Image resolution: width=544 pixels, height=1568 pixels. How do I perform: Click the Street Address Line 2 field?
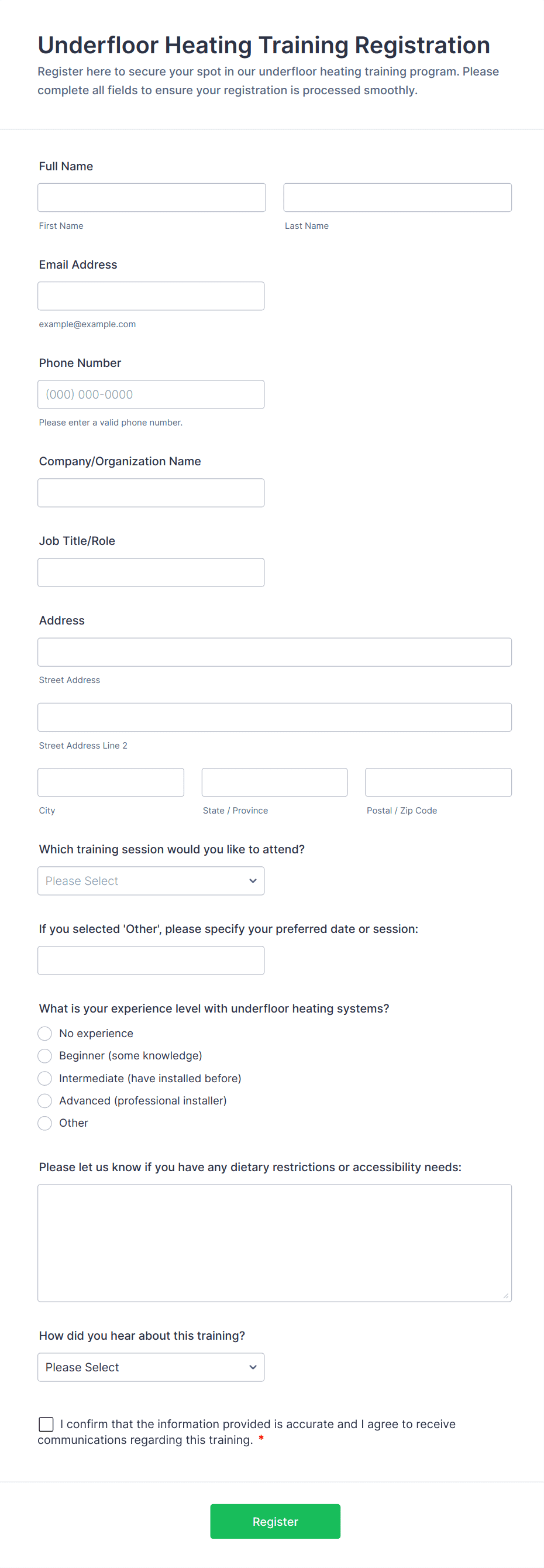[274, 717]
